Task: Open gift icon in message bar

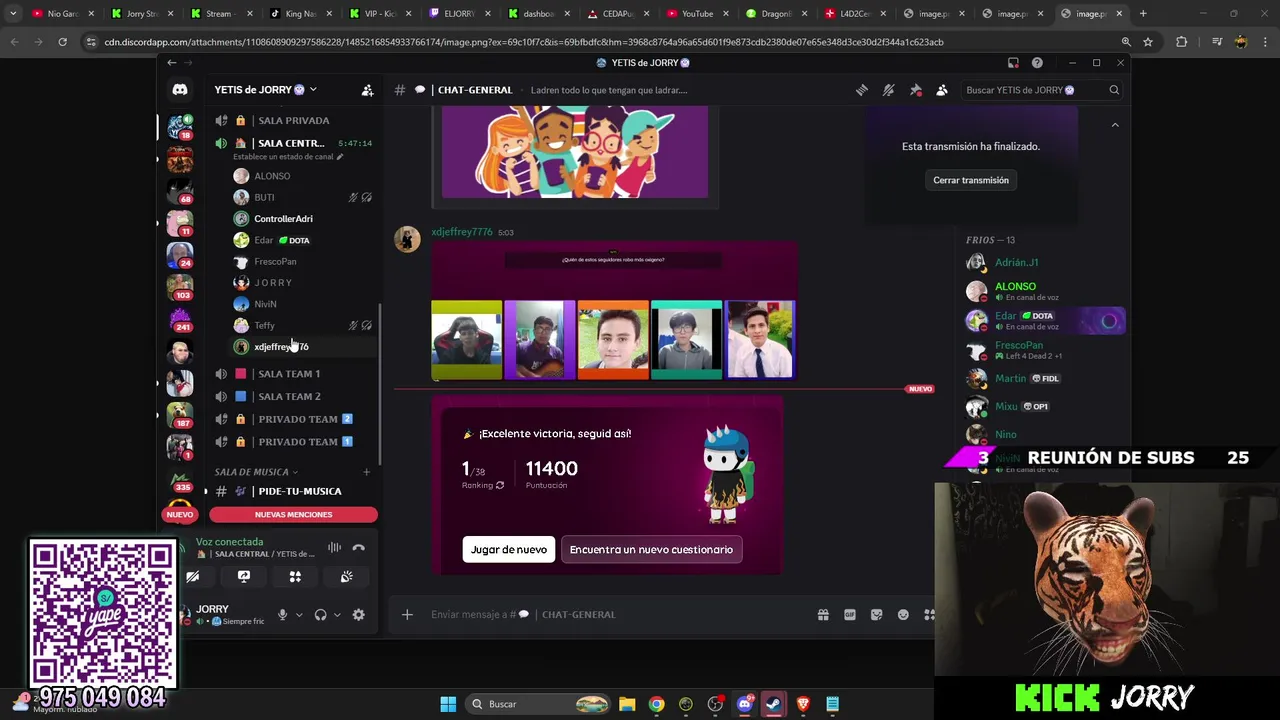Action: click(x=823, y=615)
